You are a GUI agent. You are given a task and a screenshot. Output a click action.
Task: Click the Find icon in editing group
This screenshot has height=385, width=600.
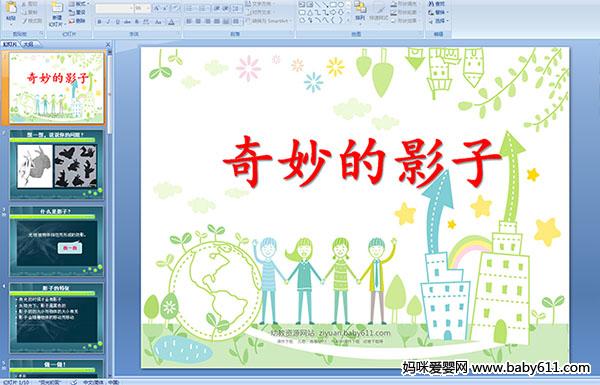(x=438, y=4)
